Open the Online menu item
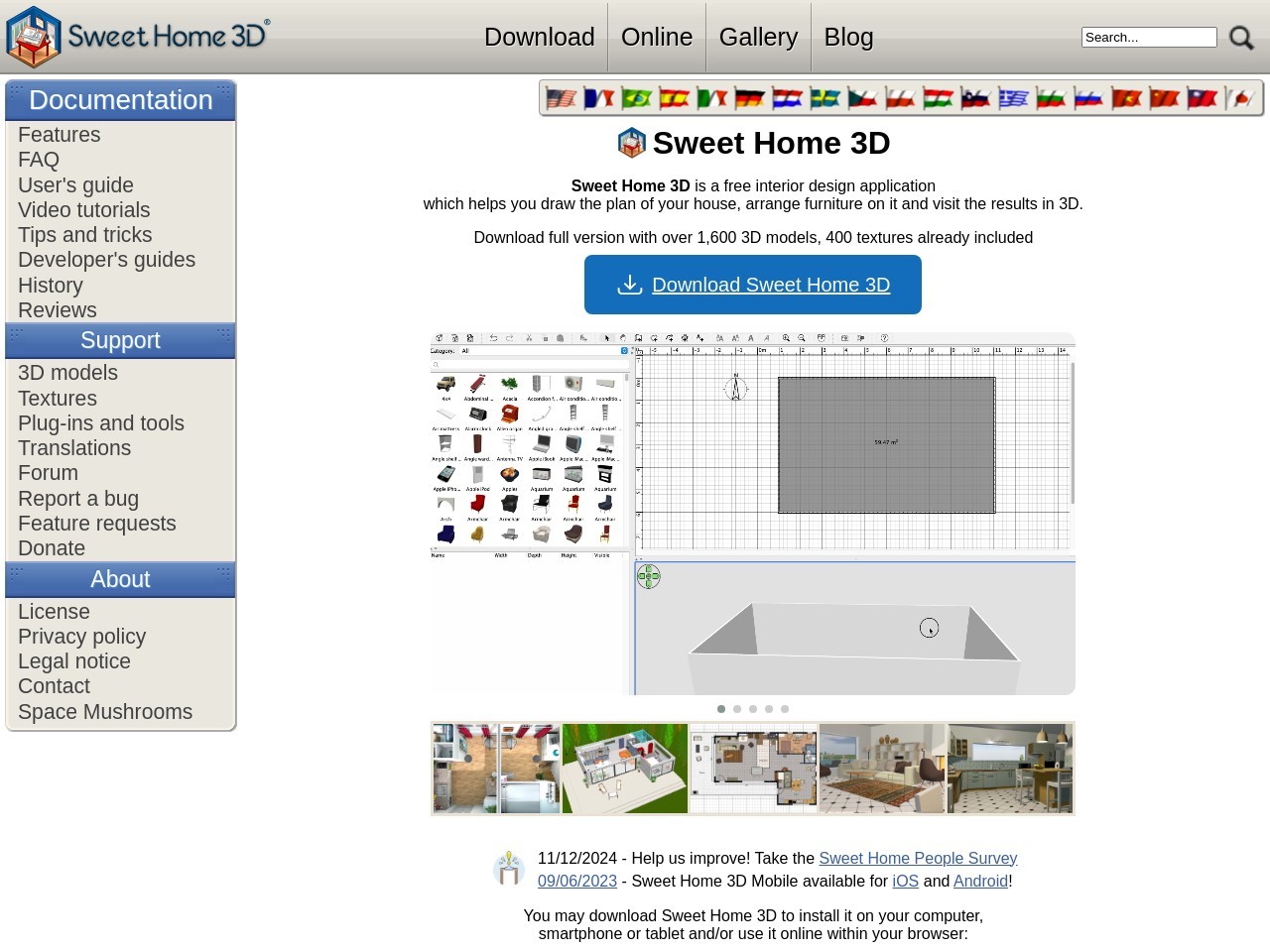 (x=657, y=37)
